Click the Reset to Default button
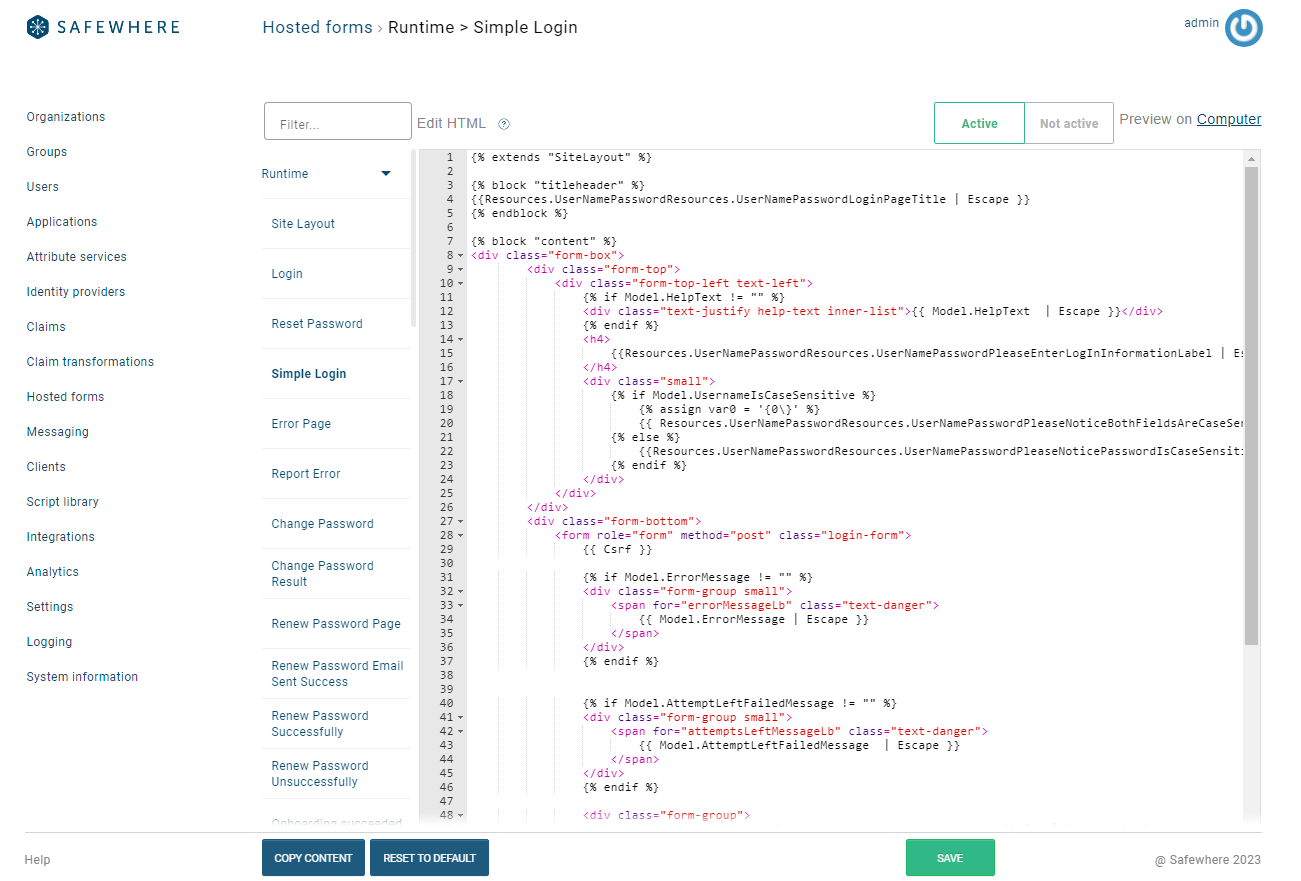 [429, 858]
